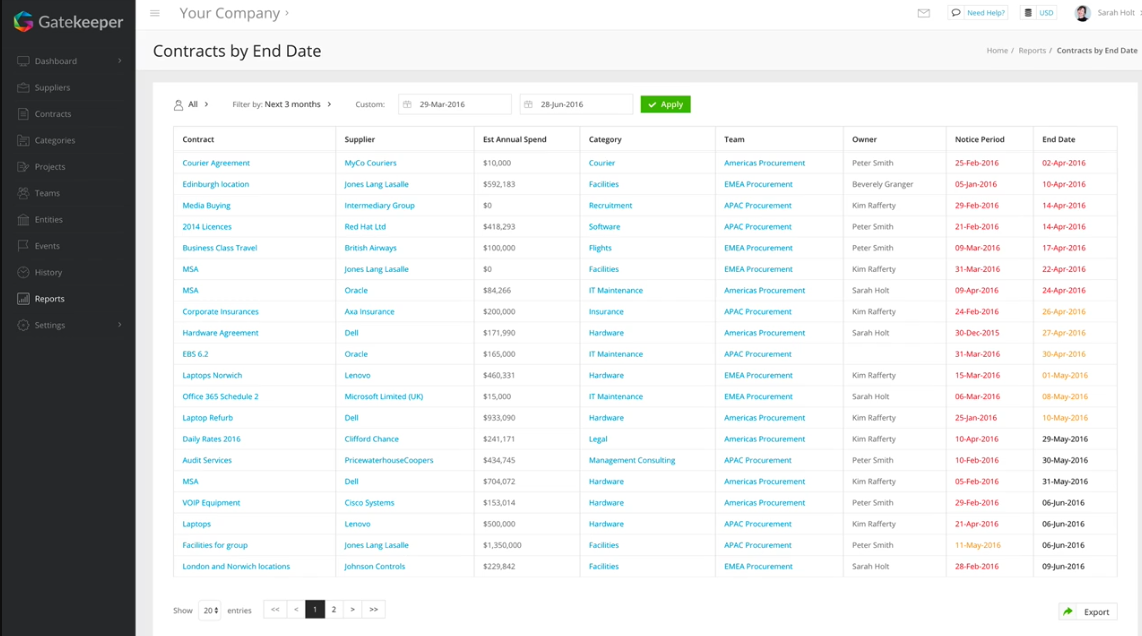Open the Office 365 Schedule 2 contract
The image size is (1142, 636).
click(220, 396)
